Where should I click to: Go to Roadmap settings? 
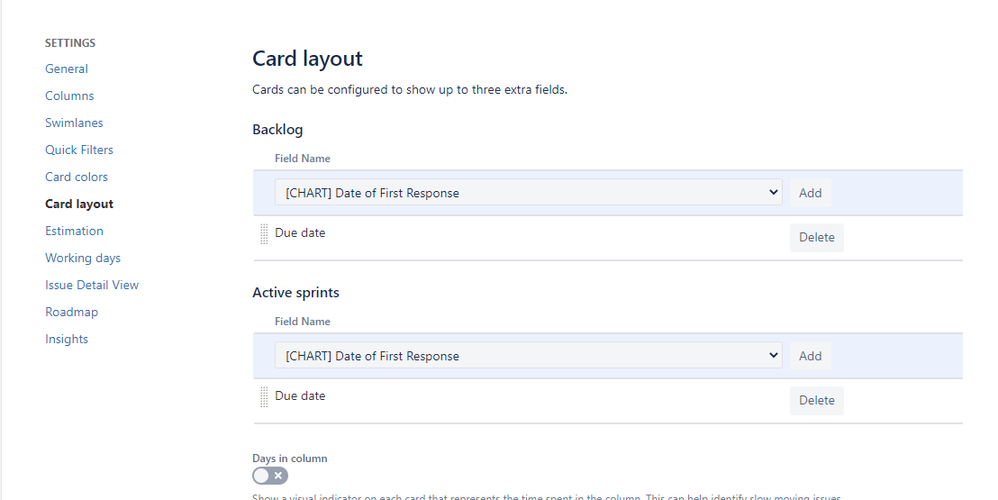pyautogui.click(x=71, y=312)
